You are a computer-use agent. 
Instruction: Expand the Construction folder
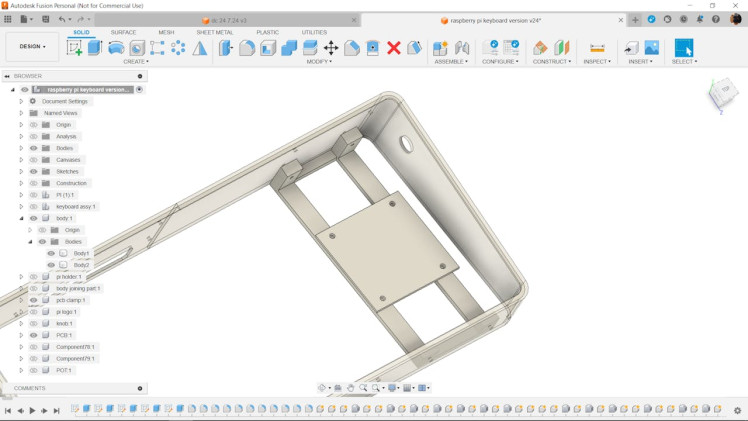click(x=21, y=183)
